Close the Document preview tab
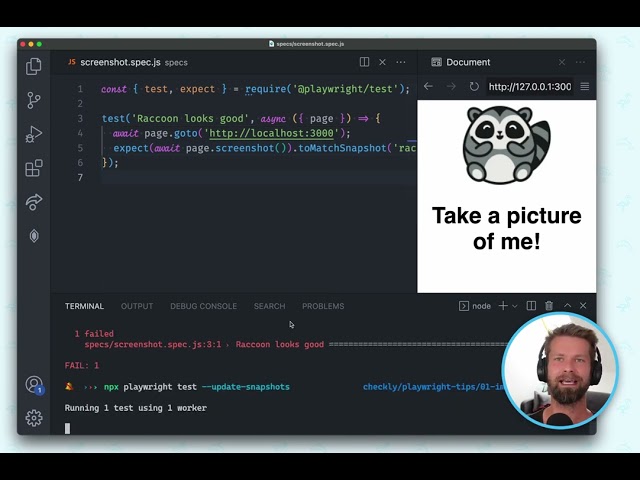The height and width of the screenshot is (480, 640). tap(562, 62)
